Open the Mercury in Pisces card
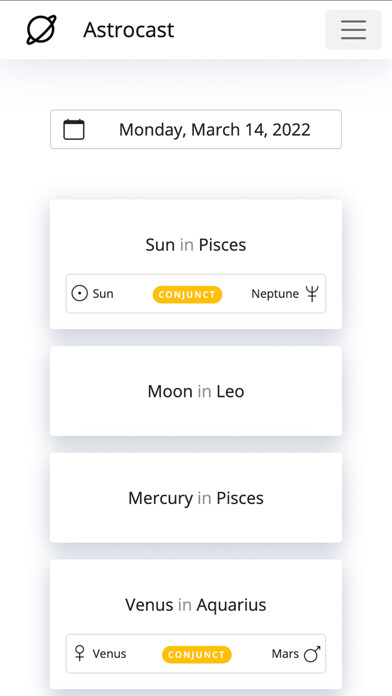The height and width of the screenshot is (696, 392). click(x=196, y=498)
